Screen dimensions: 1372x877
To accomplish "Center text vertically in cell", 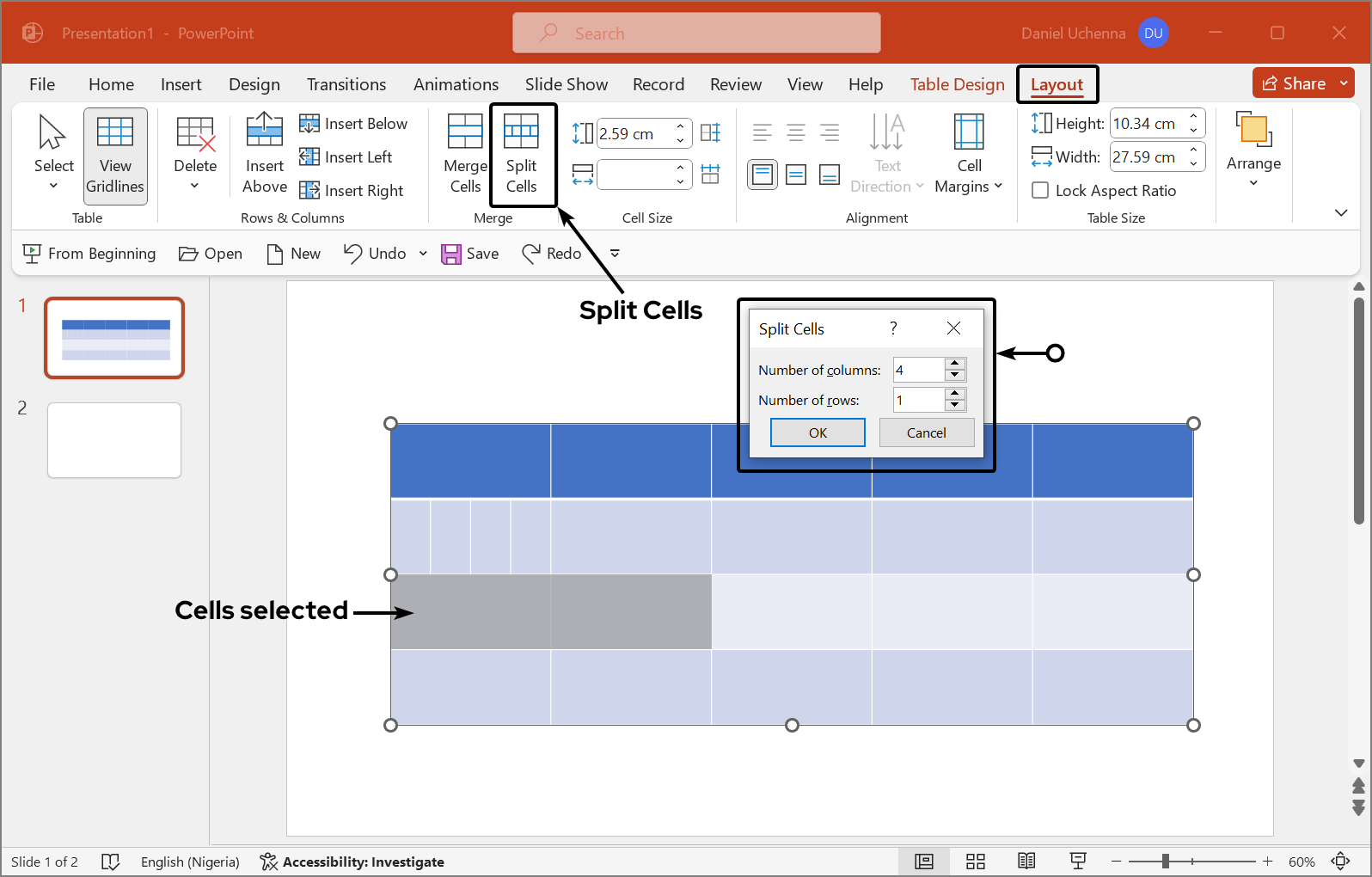I will click(x=796, y=175).
